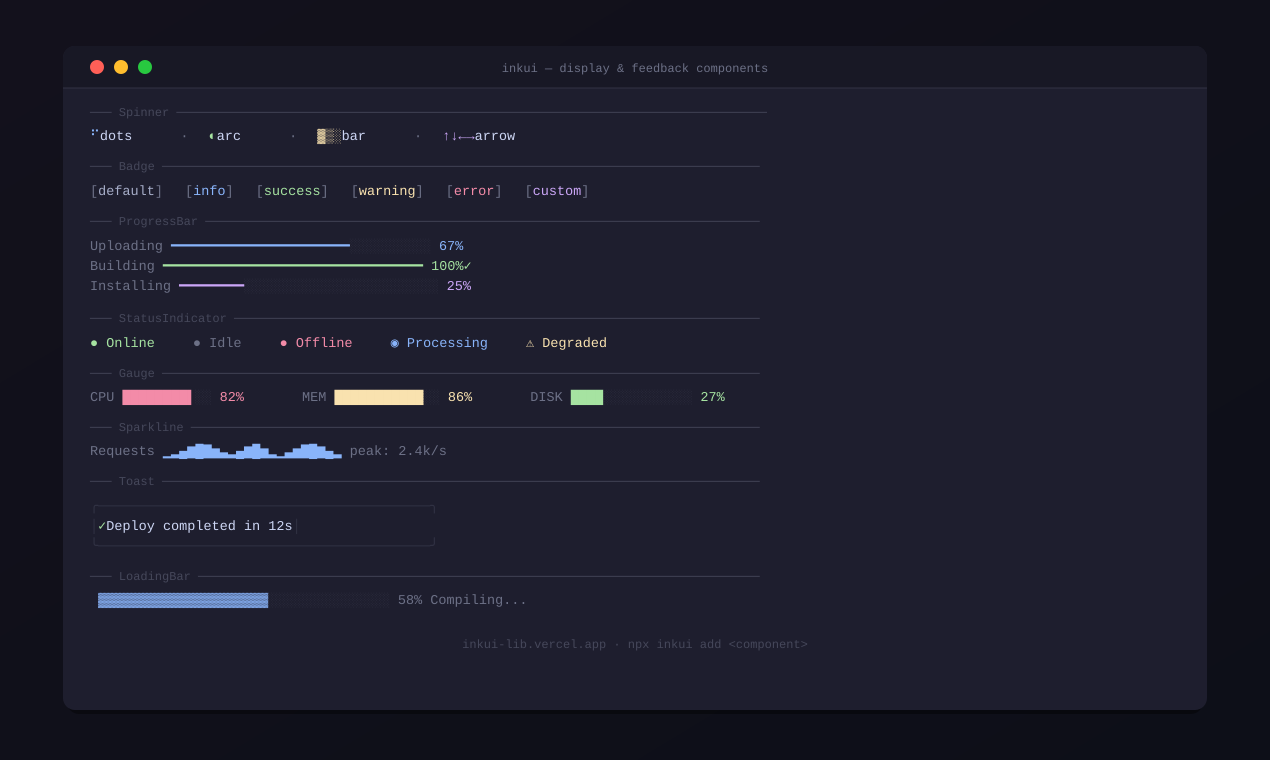Click the 86% MEM value
The width and height of the screenshot is (1270, 760).
(460, 397)
